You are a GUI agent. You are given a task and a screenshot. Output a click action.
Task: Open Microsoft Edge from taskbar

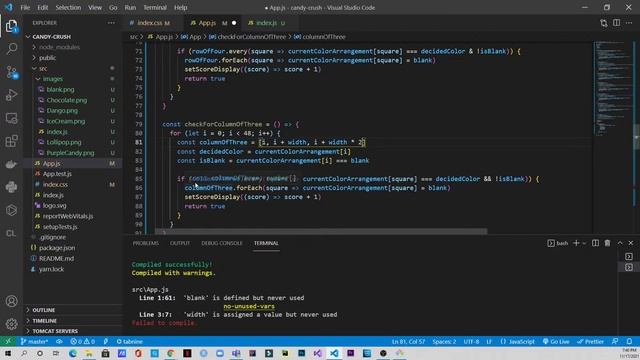(x=73, y=353)
